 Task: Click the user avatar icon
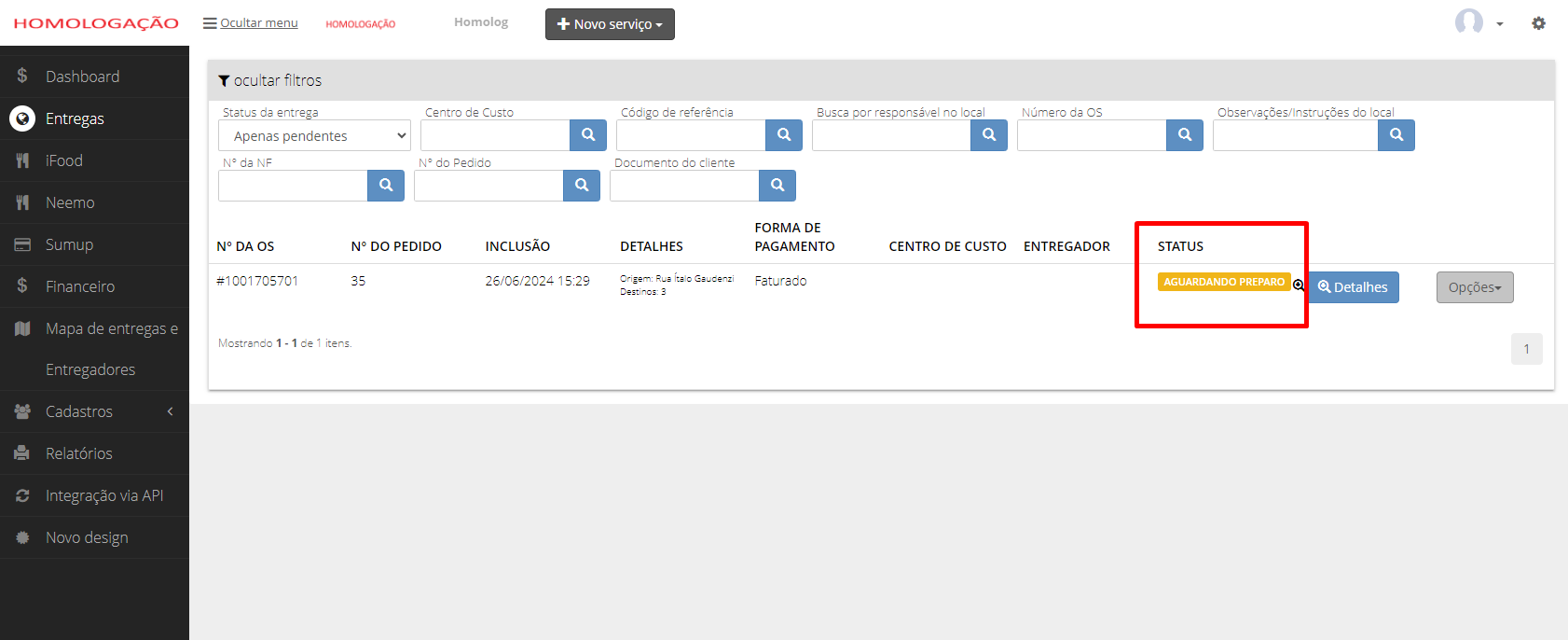point(1469,22)
